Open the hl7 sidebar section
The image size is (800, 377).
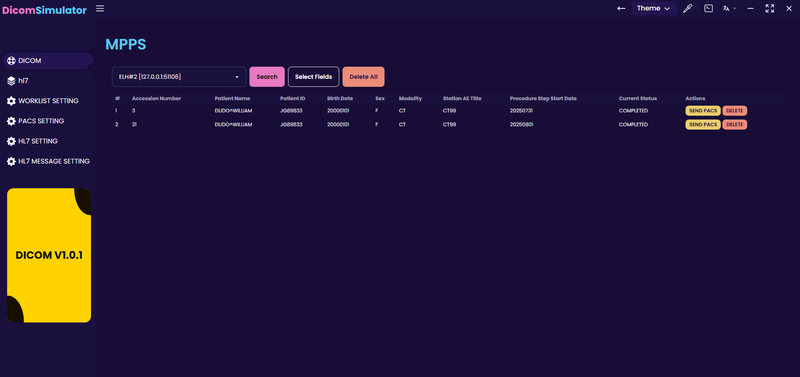tap(48, 81)
